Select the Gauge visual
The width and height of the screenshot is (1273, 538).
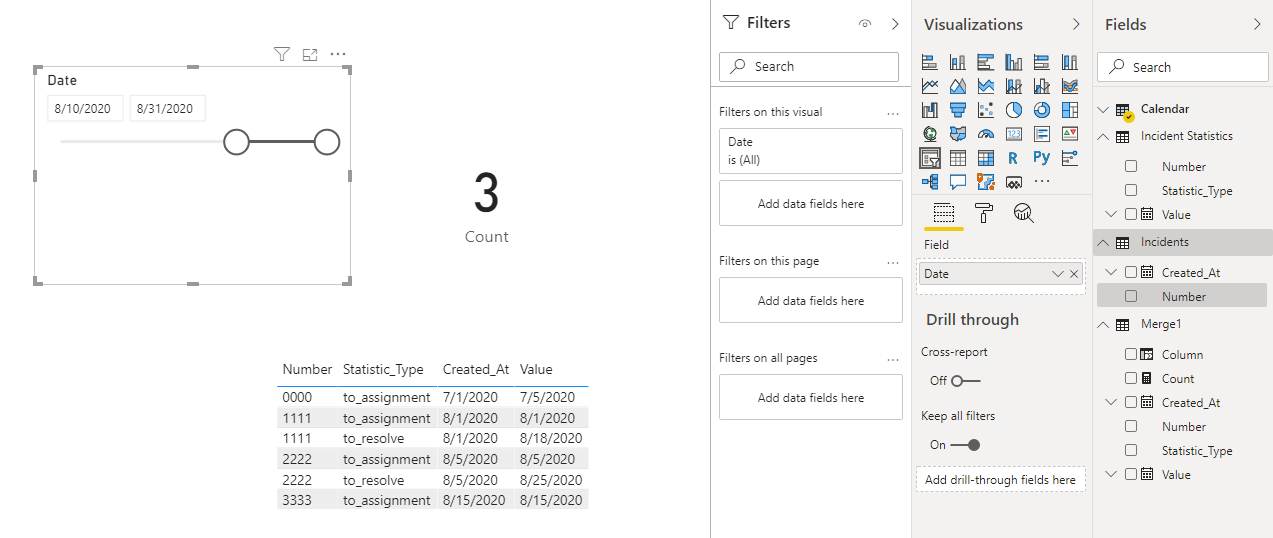click(x=986, y=133)
